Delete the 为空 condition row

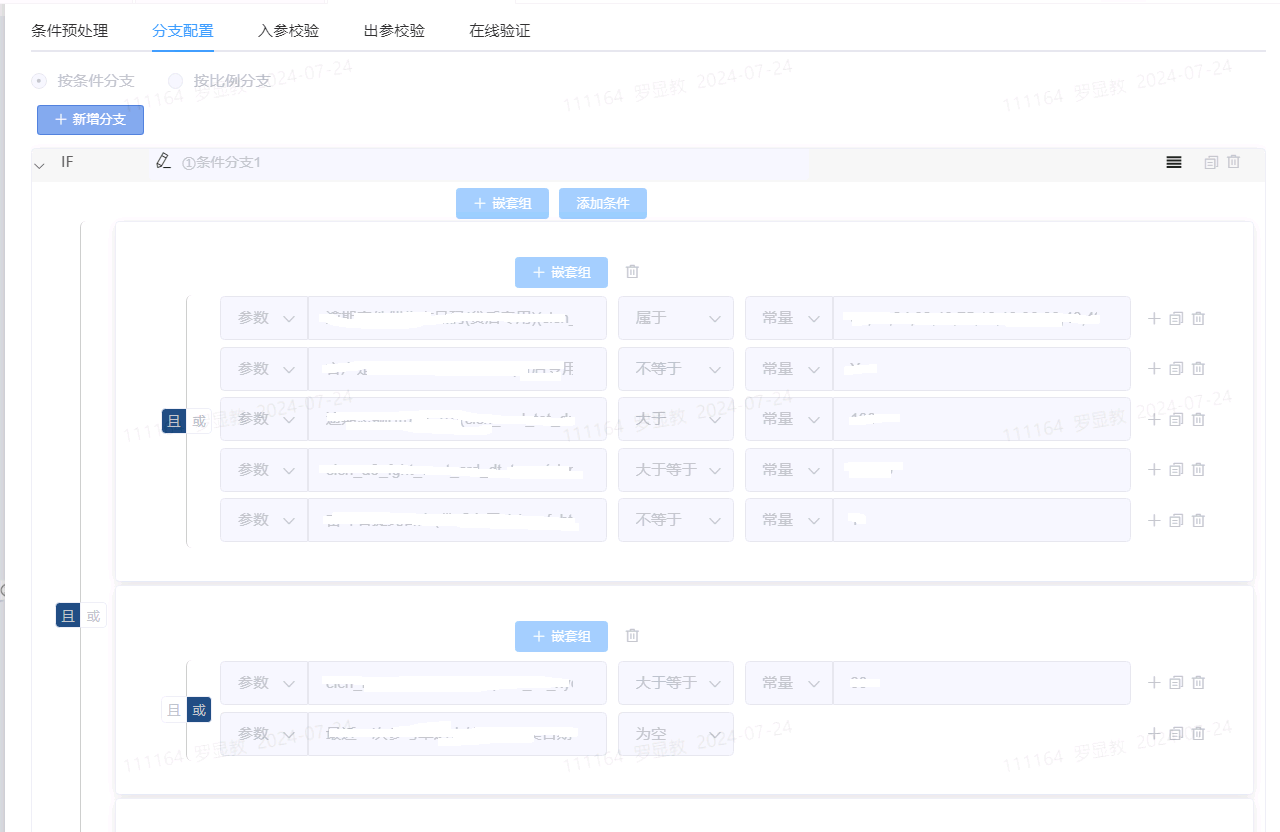(1198, 734)
